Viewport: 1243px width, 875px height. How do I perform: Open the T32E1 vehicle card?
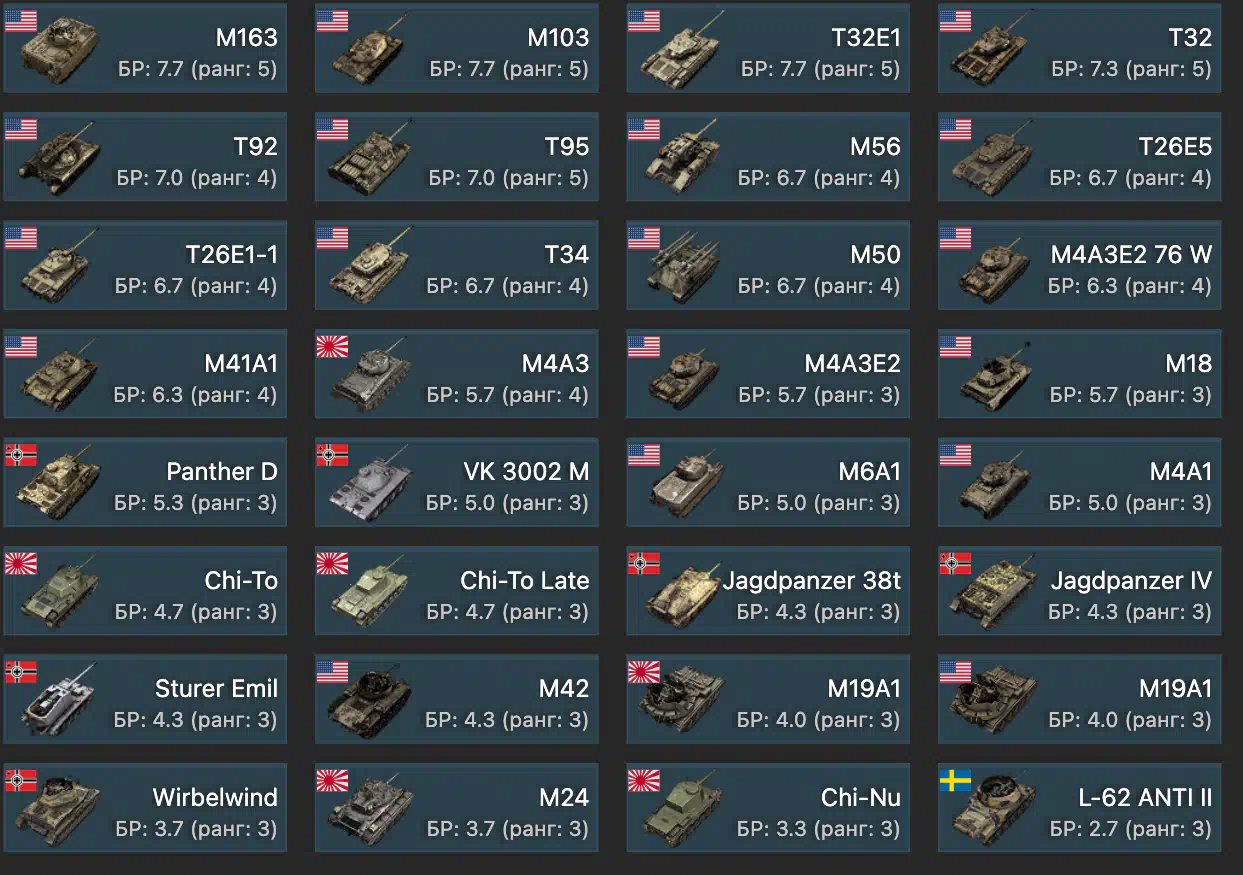(x=768, y=48)
